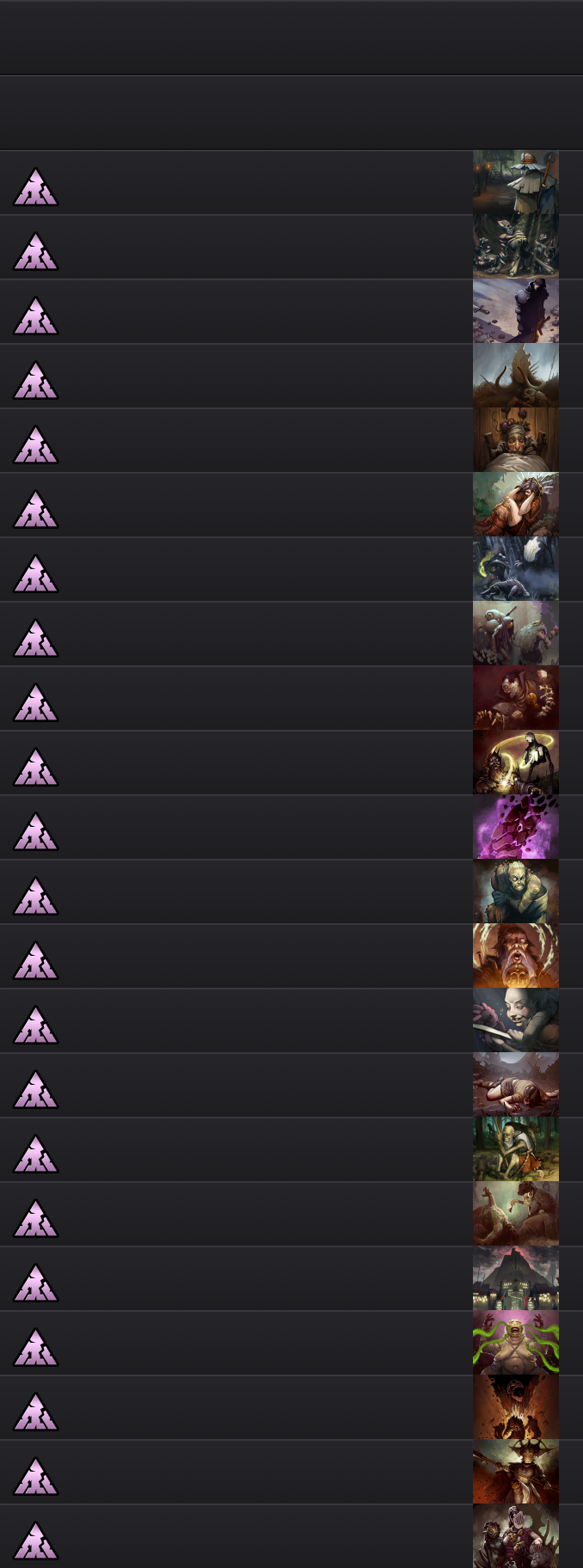Open the hooded cloaked figure card thumbnail
This screenshot has height=1568, width=583.
pyautogui.click(x=516, y=311)
